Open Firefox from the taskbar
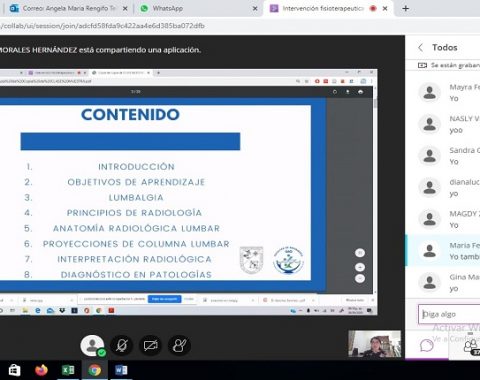Viewport: 480px width, 380px height. pos(41,370)
